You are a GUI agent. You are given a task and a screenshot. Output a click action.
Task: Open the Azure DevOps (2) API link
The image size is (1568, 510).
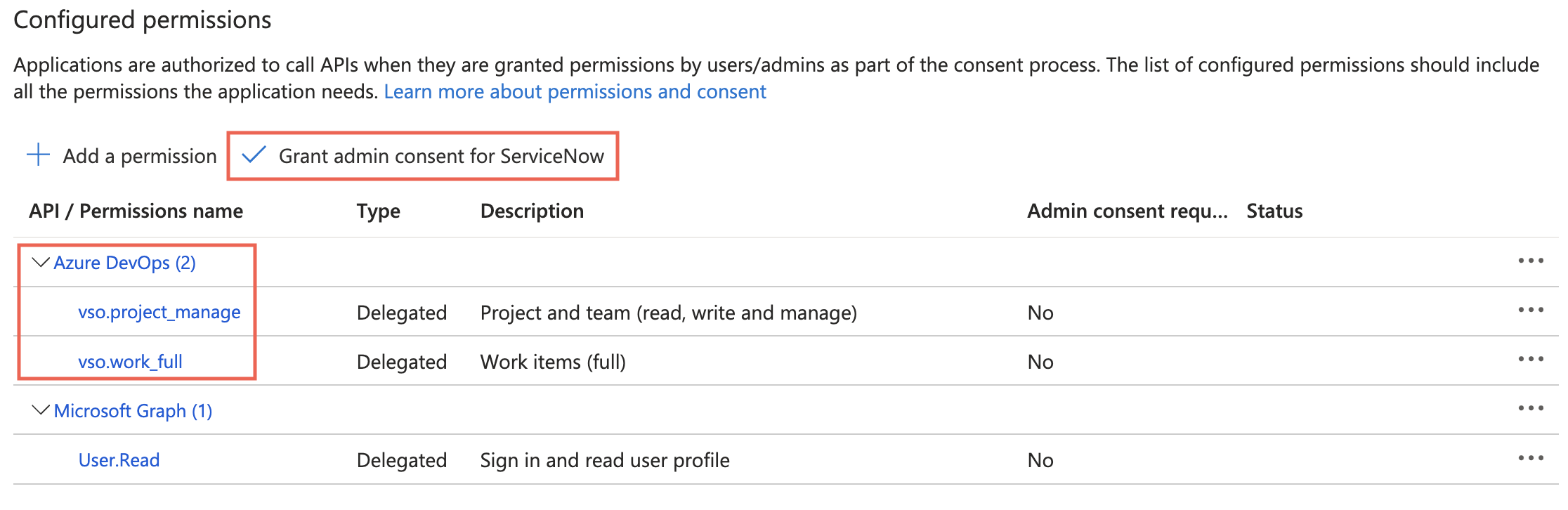click(125, 263)
